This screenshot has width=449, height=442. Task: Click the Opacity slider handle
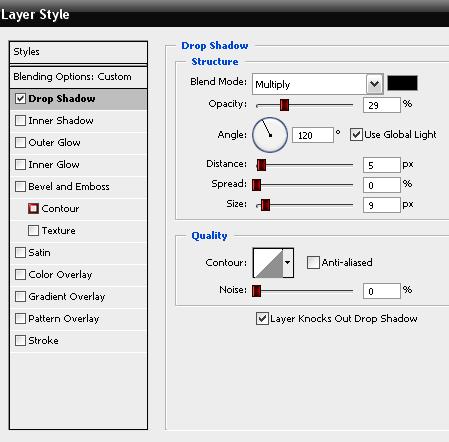284,105
